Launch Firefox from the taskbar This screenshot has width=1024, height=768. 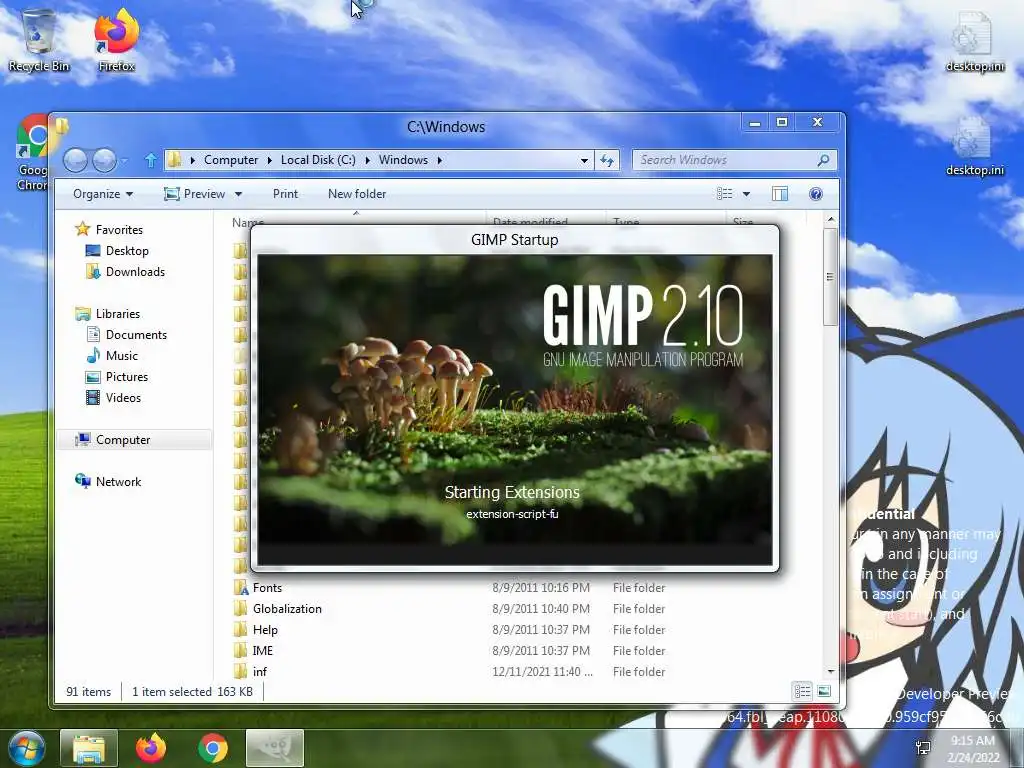(151, 748)
